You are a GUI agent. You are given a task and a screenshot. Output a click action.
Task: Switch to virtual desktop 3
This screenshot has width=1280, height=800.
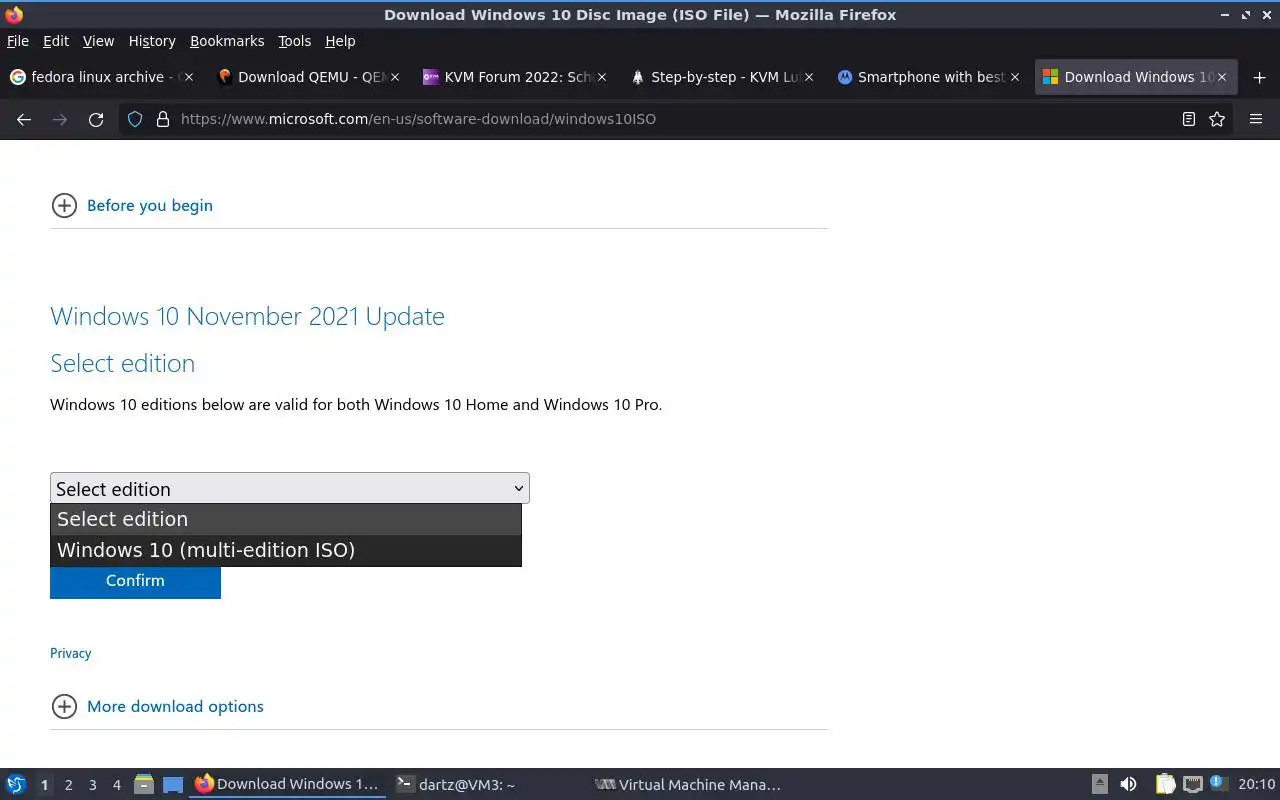[x=92, y=785]
